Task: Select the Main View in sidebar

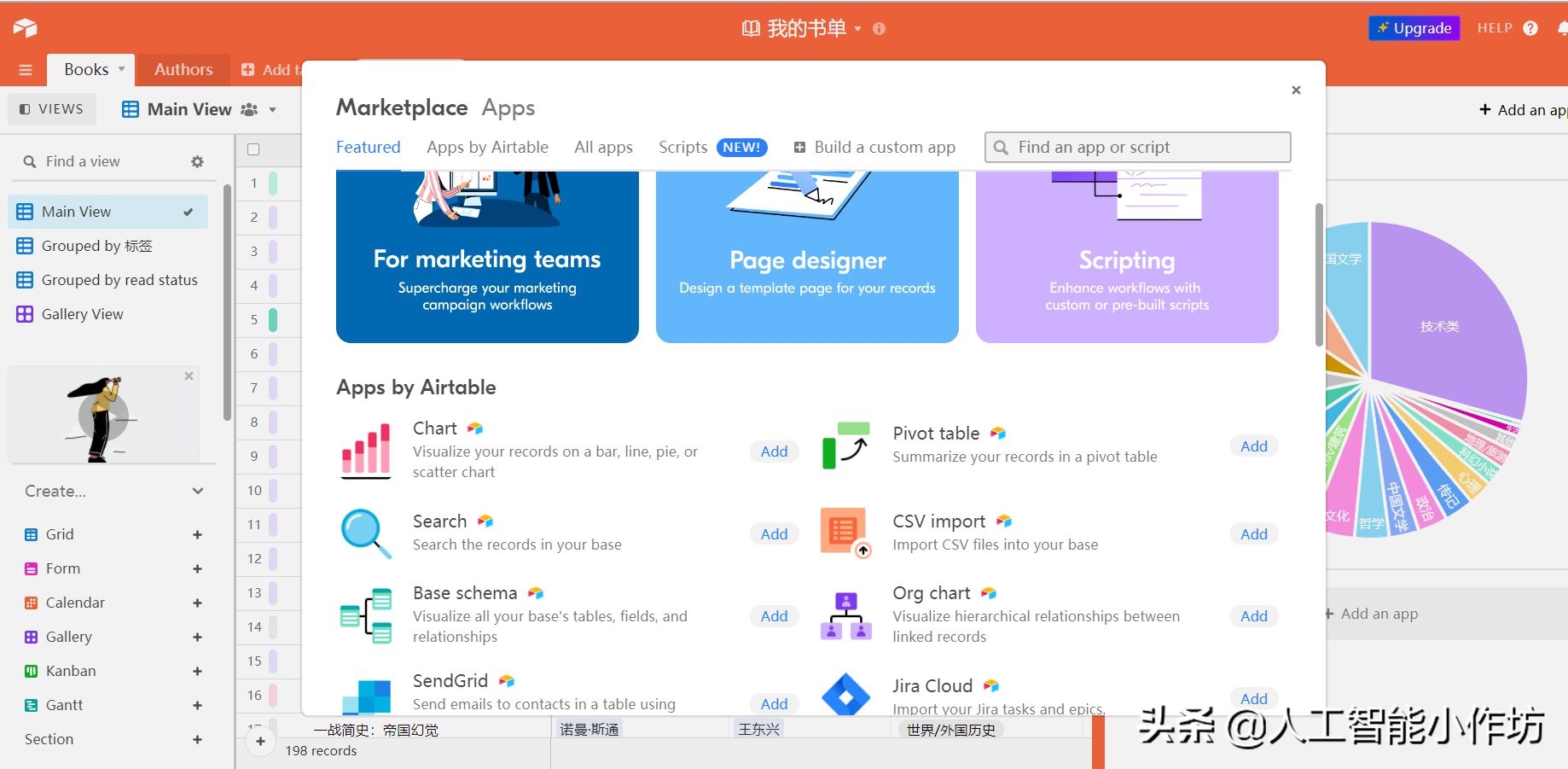Action: (x=107, y=212)
